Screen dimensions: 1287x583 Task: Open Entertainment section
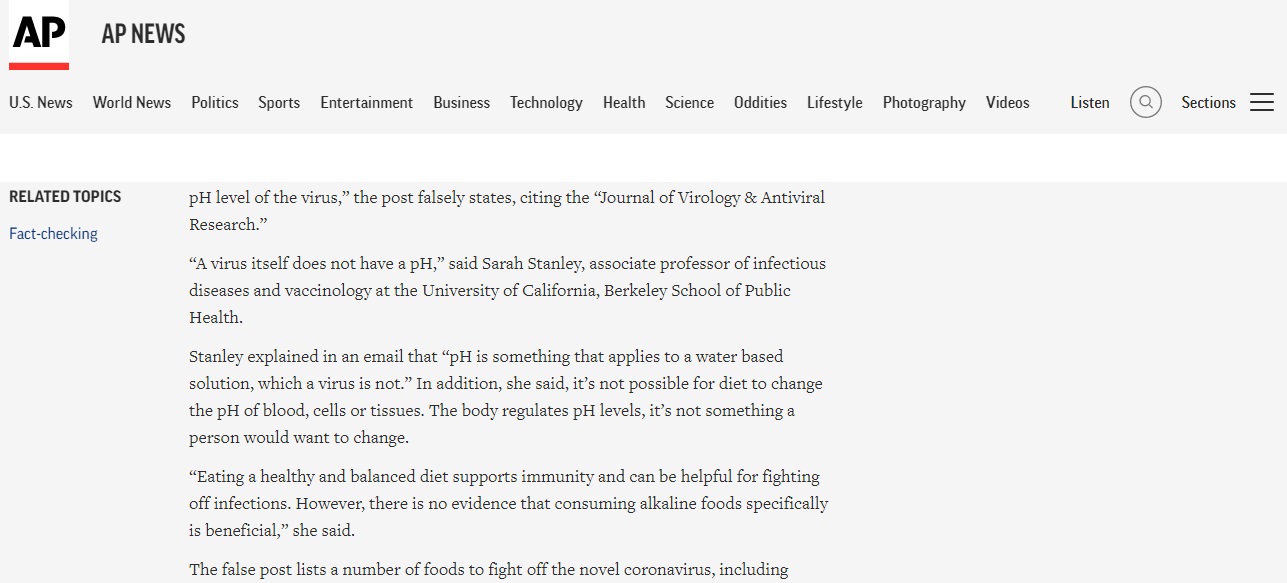[366, 102]
